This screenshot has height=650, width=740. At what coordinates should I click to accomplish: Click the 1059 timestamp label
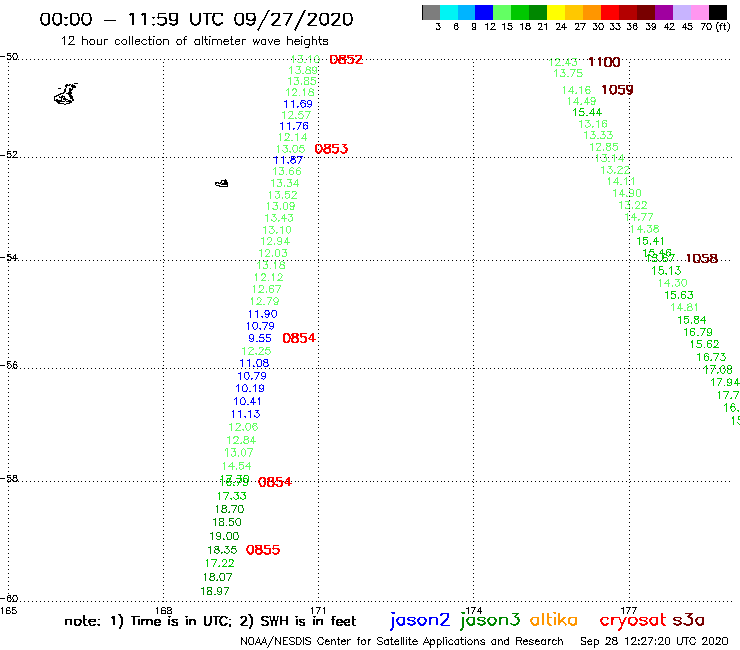[617, 90]
